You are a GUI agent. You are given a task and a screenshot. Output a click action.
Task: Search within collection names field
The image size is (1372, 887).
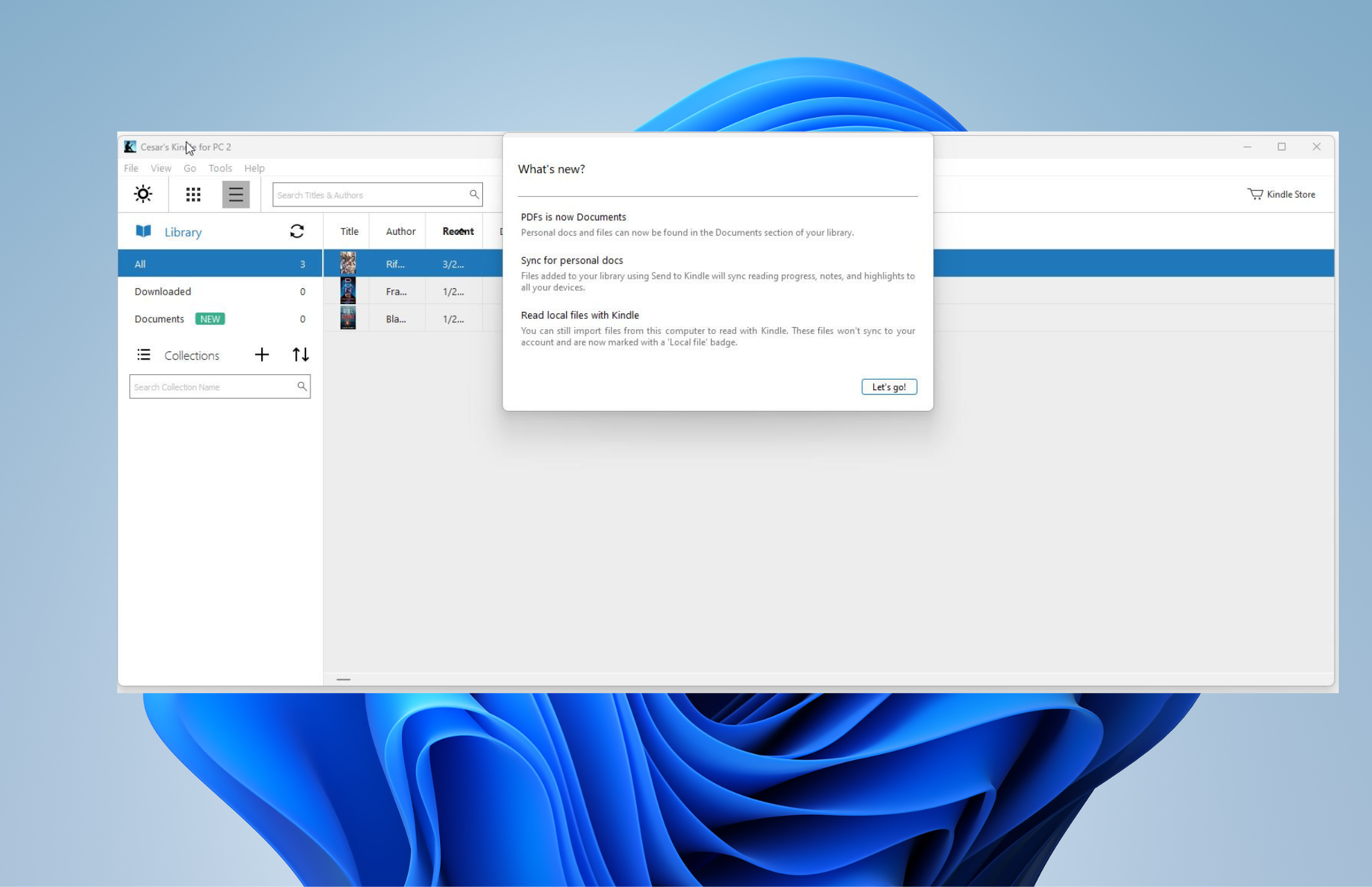coord(219,386)
